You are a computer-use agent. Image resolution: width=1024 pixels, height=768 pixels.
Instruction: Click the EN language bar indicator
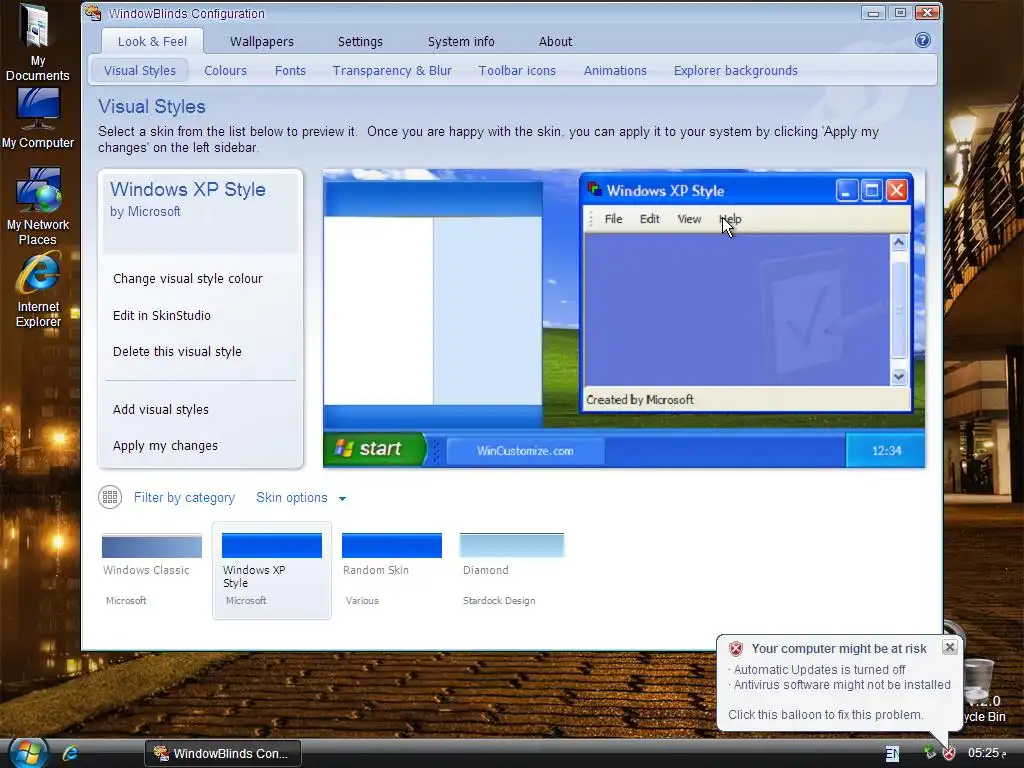(892, 754)
